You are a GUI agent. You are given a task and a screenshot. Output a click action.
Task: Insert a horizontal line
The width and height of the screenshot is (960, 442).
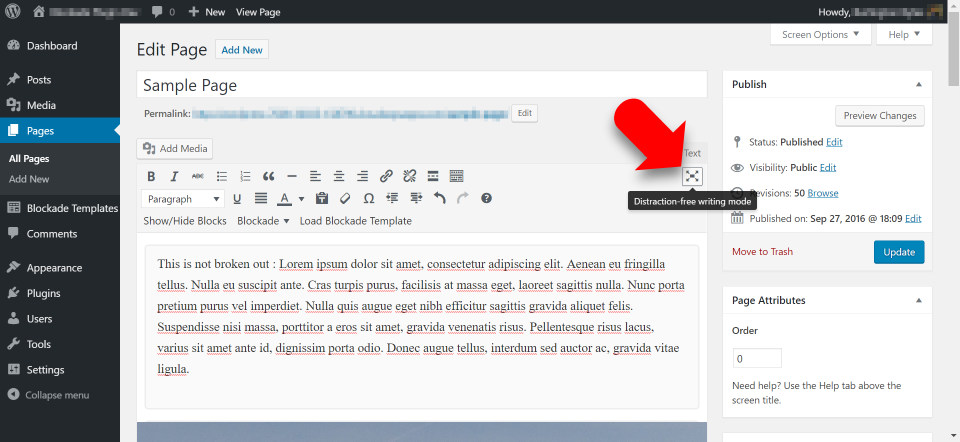coord(291,176)
